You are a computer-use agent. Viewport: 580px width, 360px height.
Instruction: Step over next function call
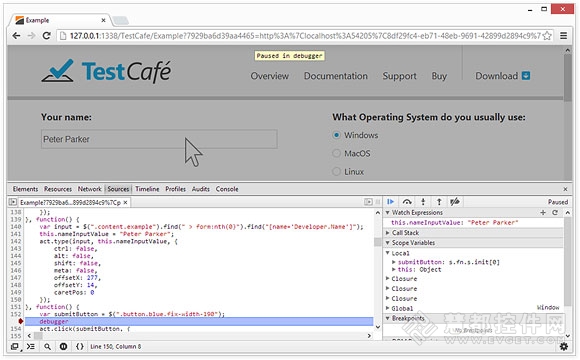[407, 202]
